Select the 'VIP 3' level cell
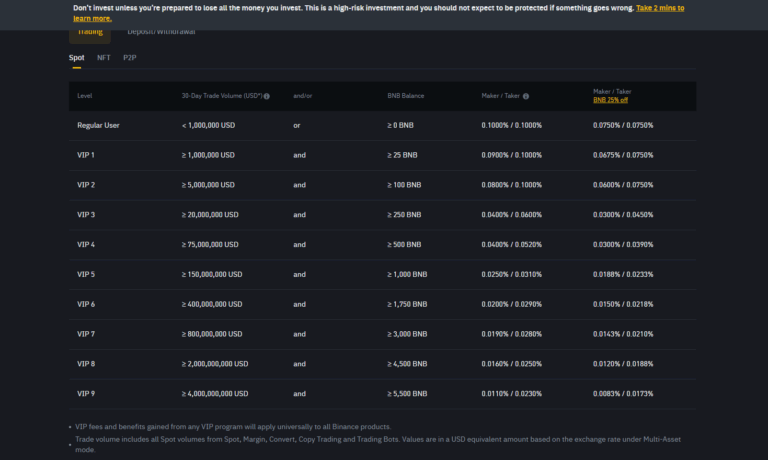The image size is (768, 460). coord(86,215)
